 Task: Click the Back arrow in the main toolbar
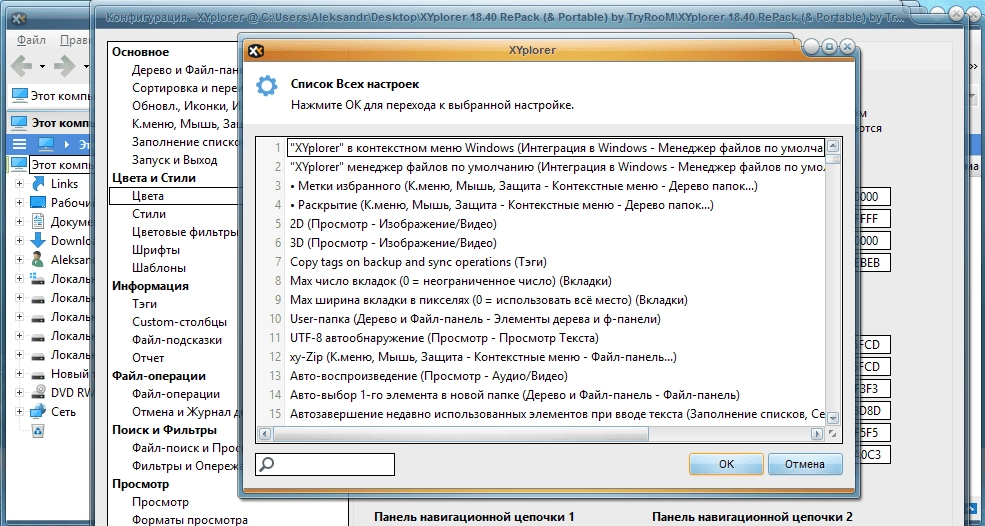pos(22,65)
